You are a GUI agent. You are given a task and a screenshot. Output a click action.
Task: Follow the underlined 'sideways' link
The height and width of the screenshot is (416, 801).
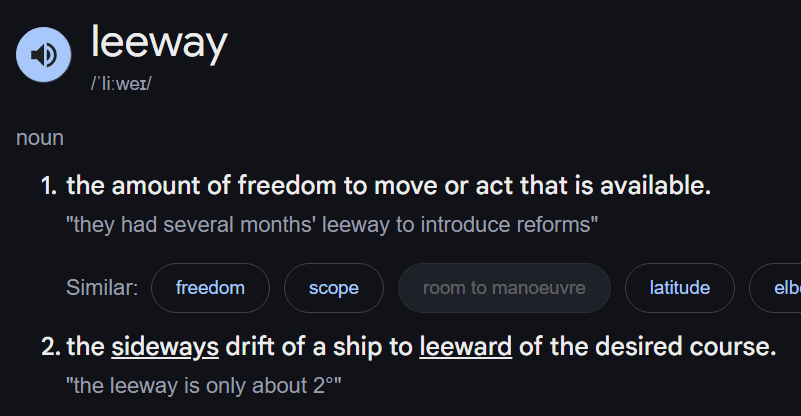click(165, 346)
